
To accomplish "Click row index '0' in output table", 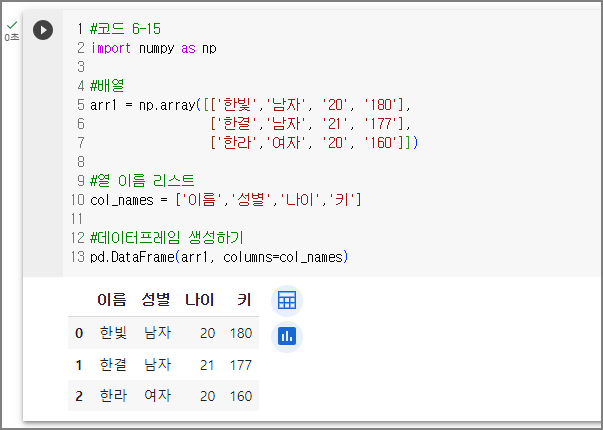I will tap(79, 333).
